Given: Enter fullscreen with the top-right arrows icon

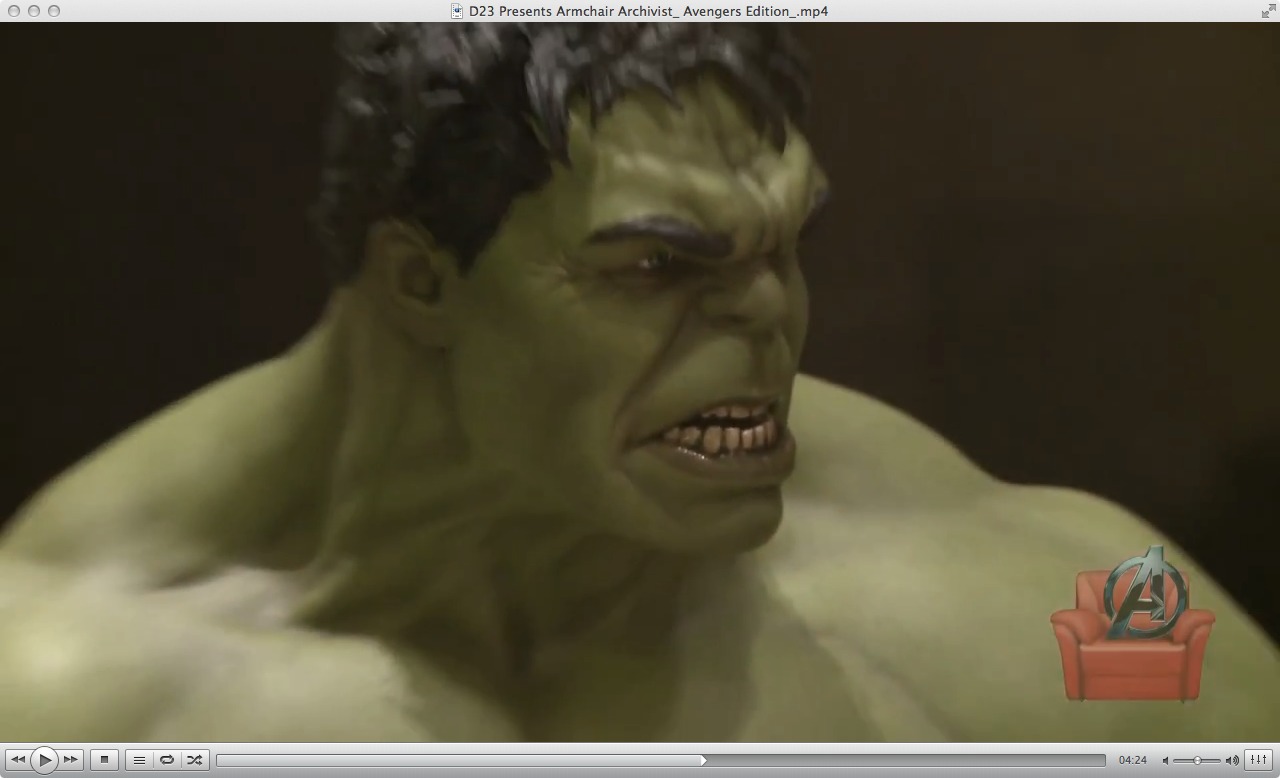Looking at the screenshot, I should click(x=1268, y=11).
